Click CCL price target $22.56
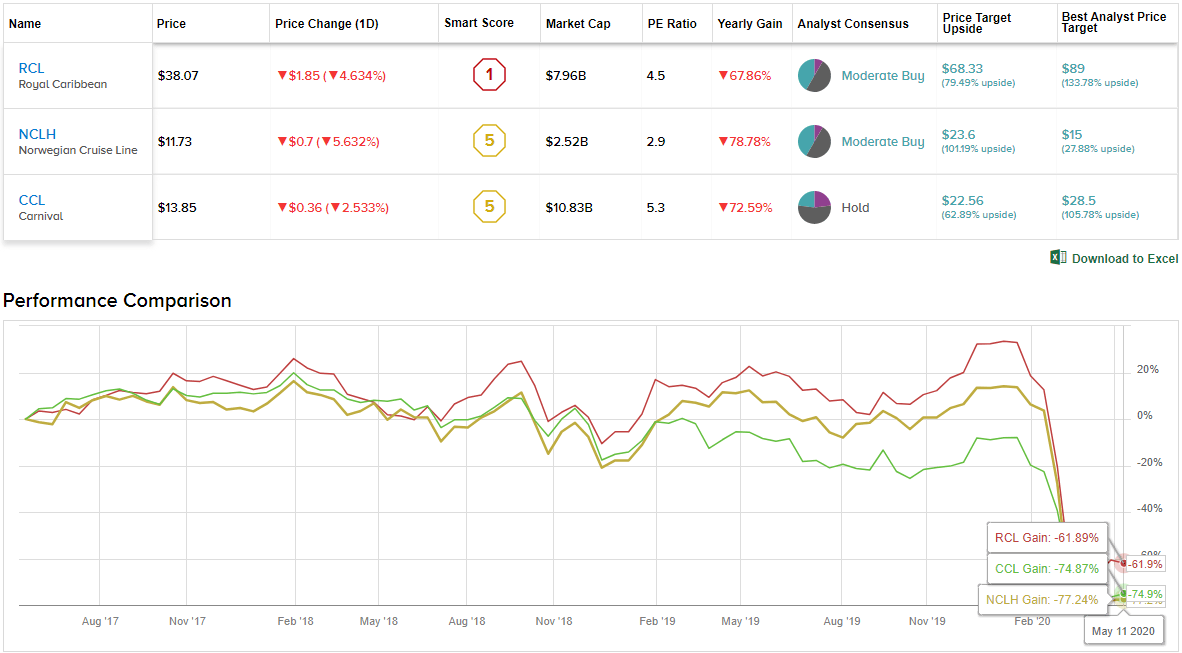The image size is (1182, 653). pyautogui.click(x=963, y=201)
